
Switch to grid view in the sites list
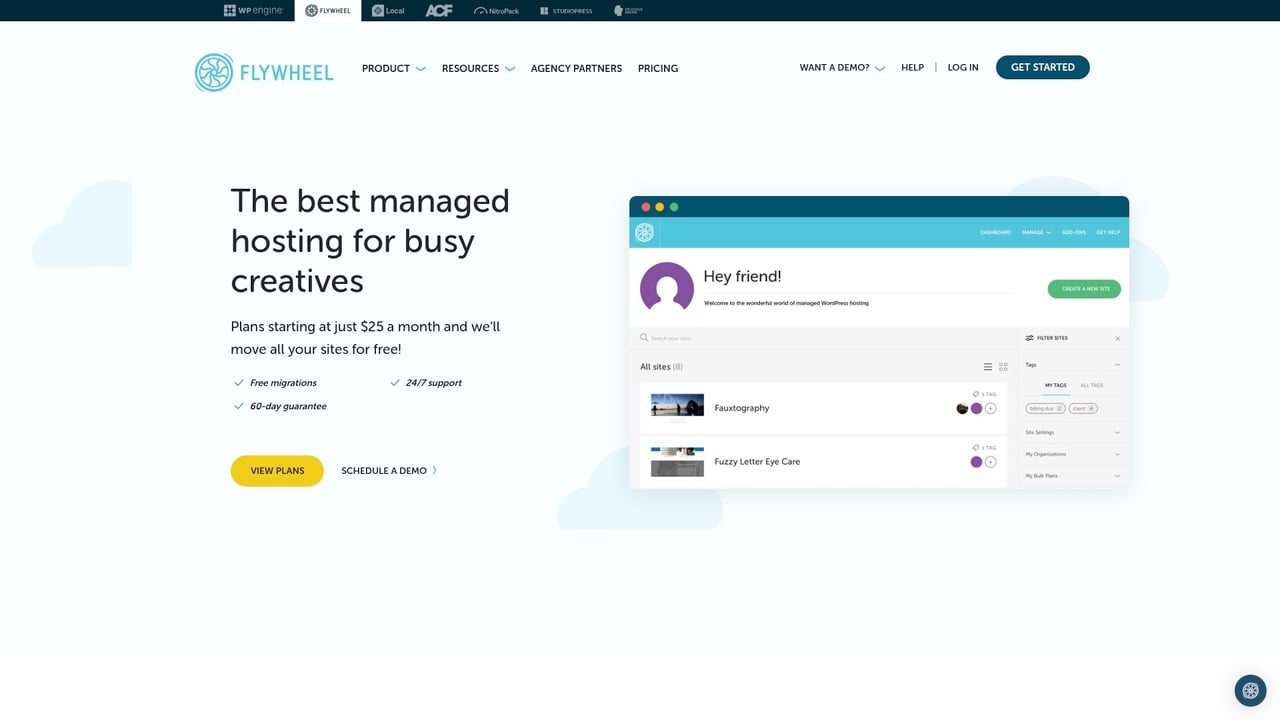point(1003,366)
